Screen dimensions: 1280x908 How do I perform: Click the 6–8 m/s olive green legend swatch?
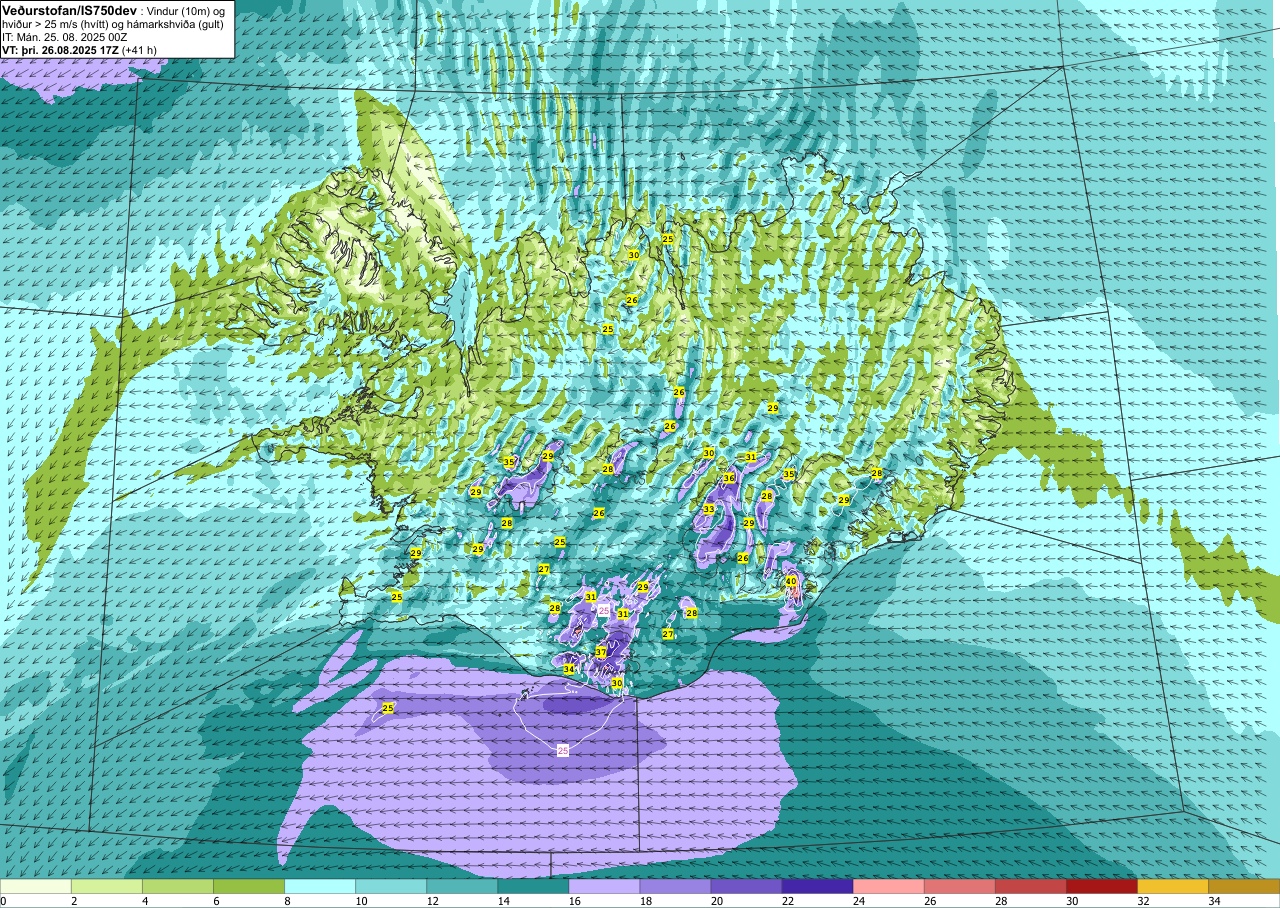(x=249, y=886)
